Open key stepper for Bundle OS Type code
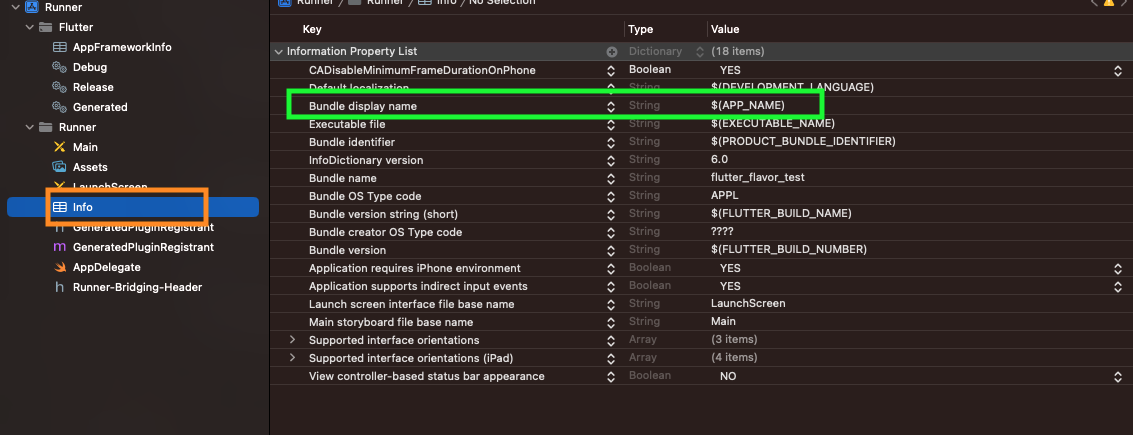 (x=611, y=197)
